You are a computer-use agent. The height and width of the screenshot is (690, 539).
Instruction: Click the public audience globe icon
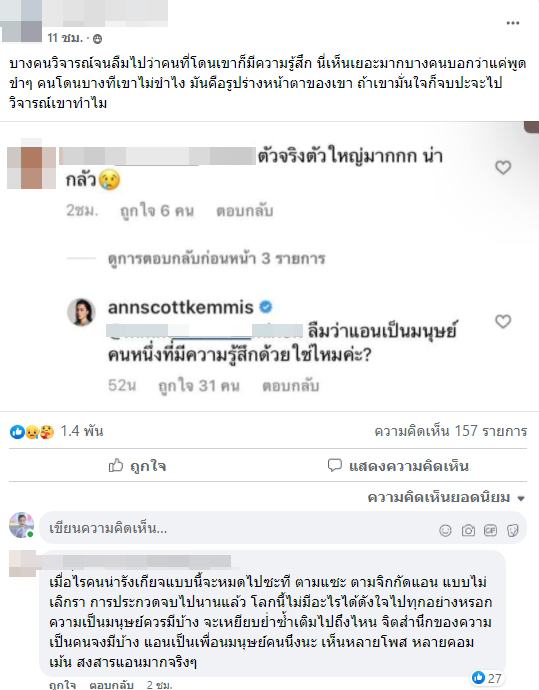tap(98, 39)
